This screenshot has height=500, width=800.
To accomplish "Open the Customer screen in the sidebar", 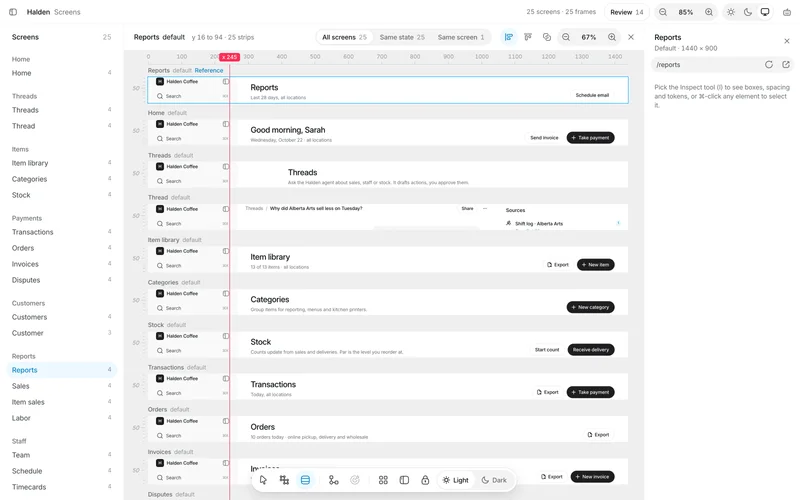I will pos(61,333).
